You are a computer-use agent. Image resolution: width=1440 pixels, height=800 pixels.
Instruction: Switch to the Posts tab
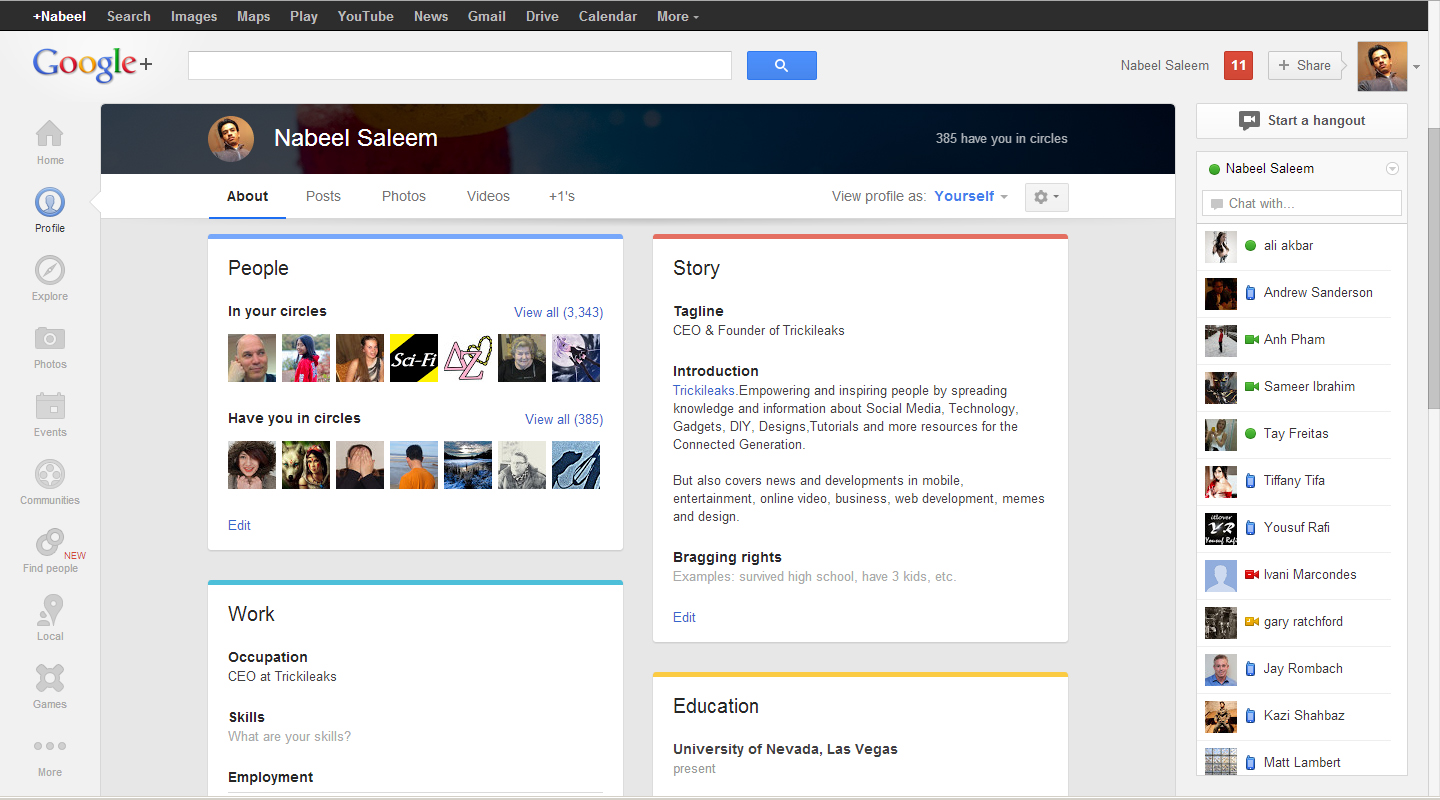click(x=323, y=197)
